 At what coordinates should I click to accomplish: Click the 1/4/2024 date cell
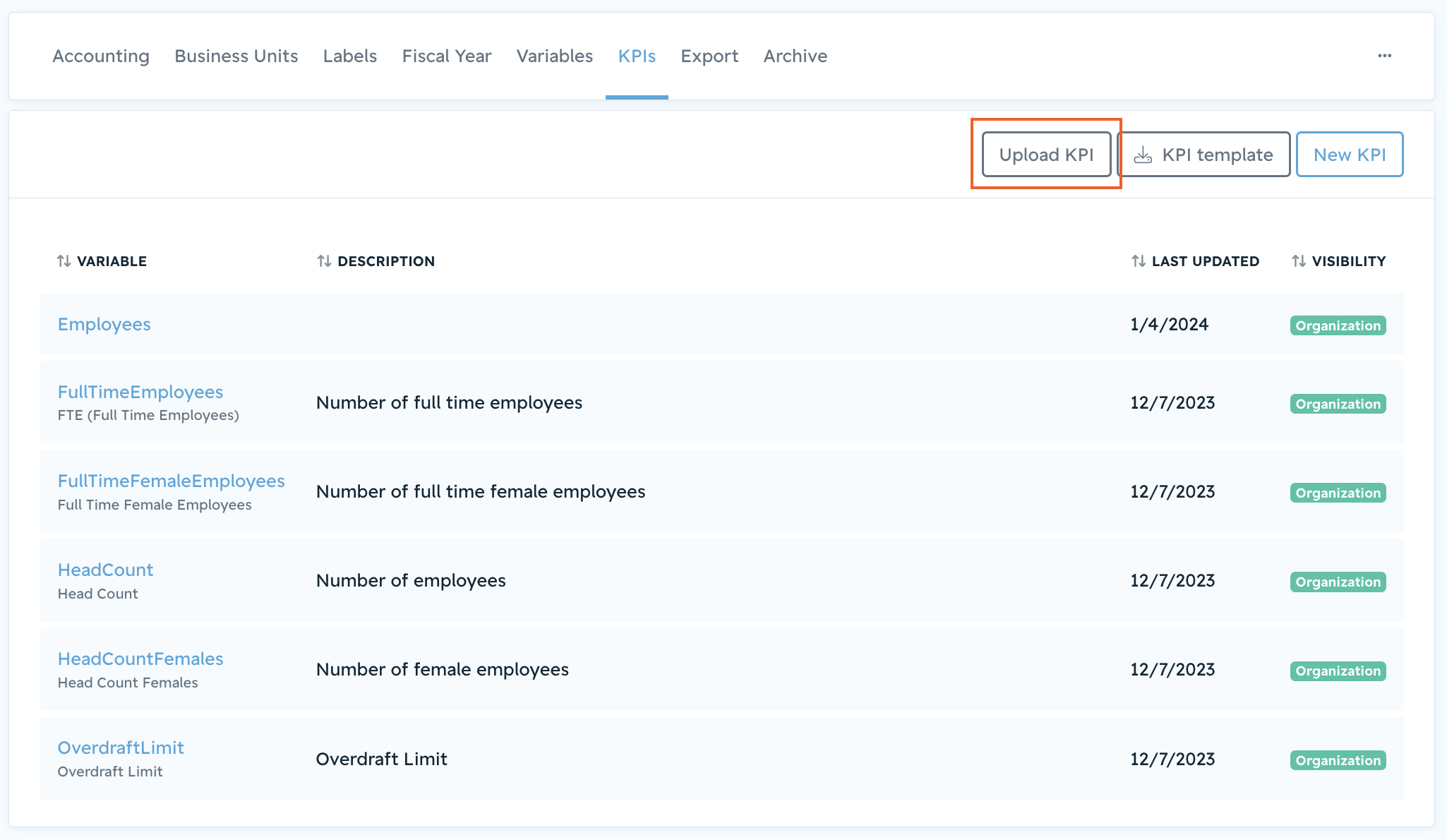(1170, 325)
